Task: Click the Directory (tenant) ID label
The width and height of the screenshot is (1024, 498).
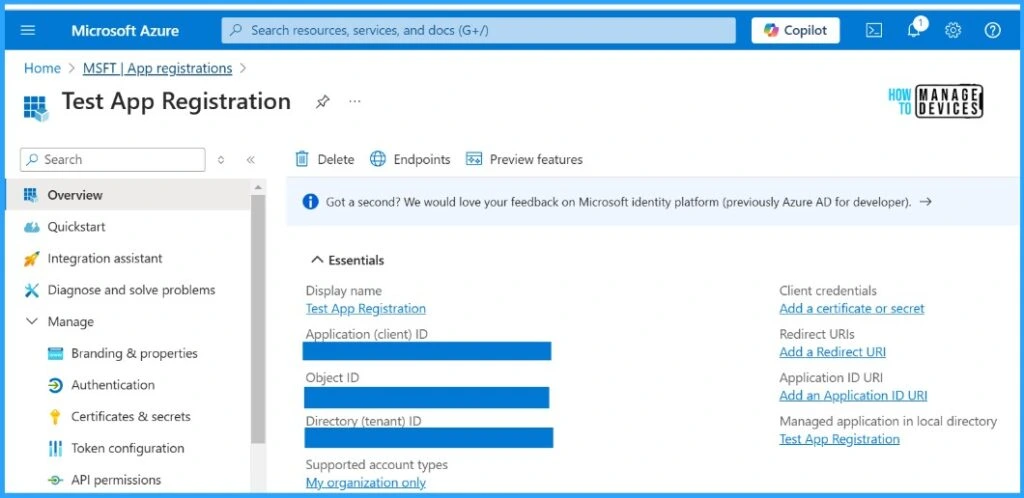Action: [x=363, y=421]
